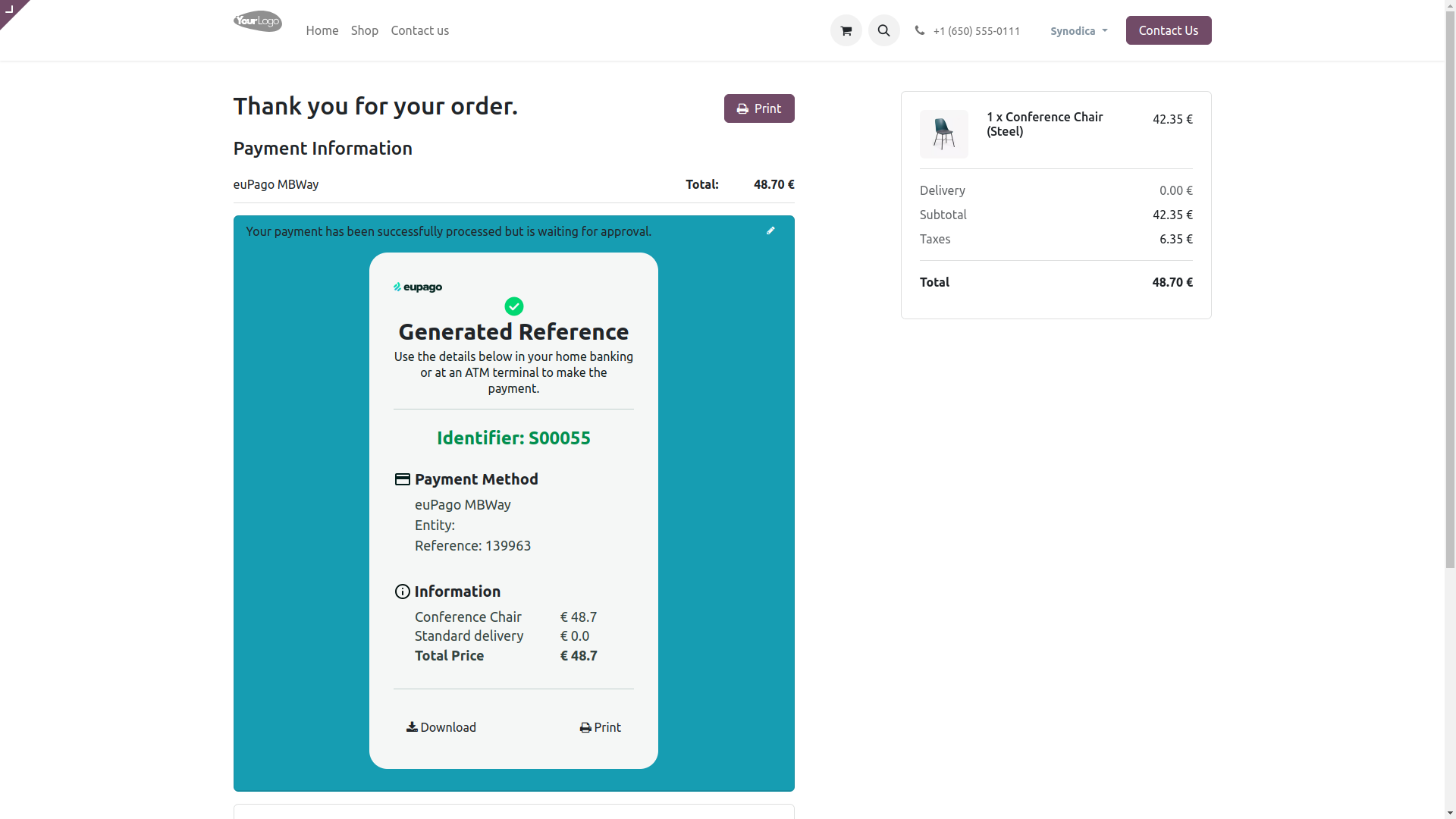
Task: Open the search magnifier icon
Action: point(883,30)
